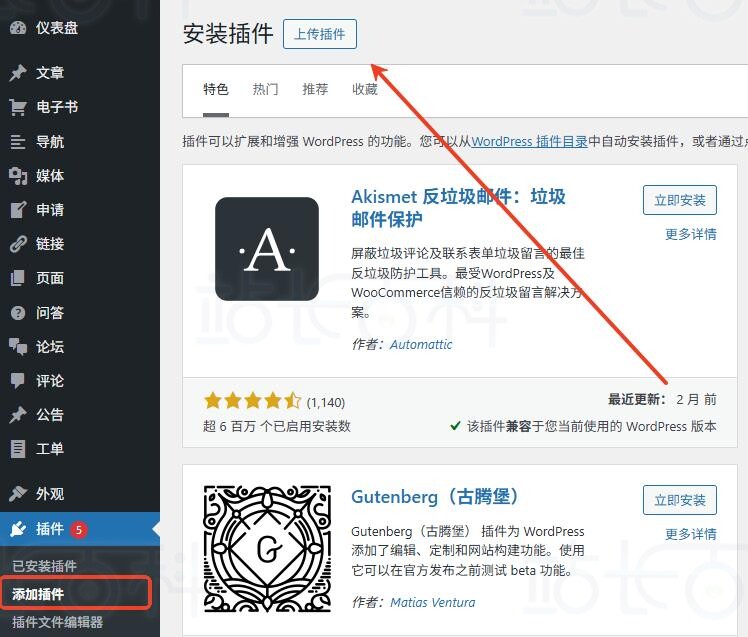The image size is (748, 637).
Task: Select the 添加插件 submenu item
Action: tap(38, 594)
